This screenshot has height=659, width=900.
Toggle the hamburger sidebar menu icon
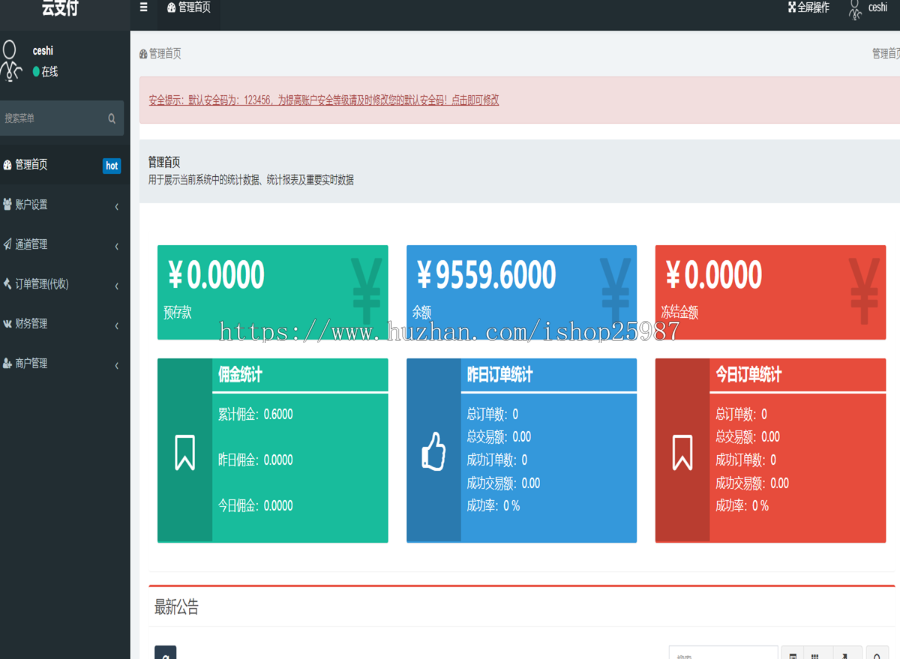[143, 8]
